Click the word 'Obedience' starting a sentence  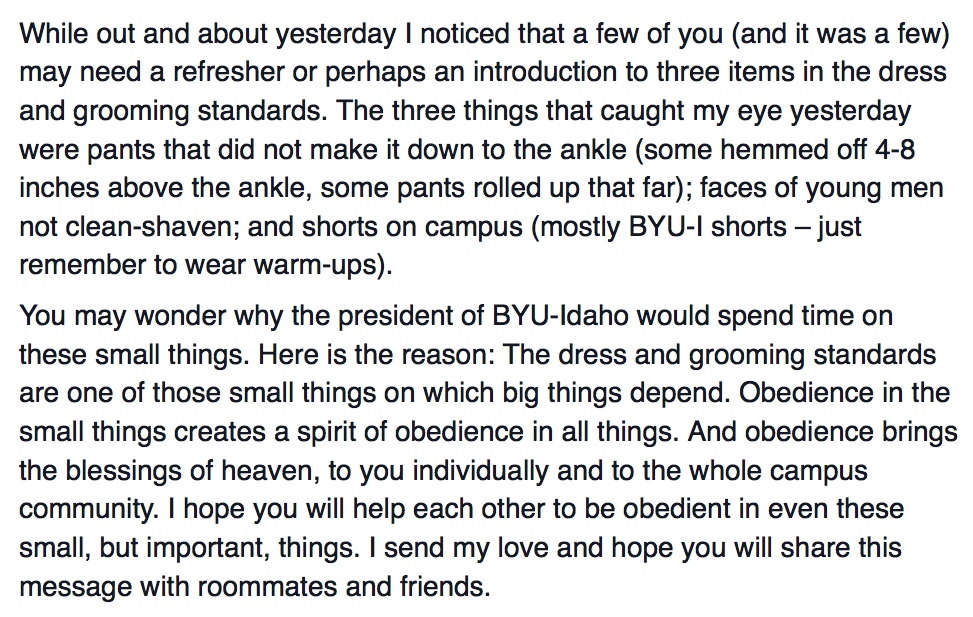[x=805, y=393]
